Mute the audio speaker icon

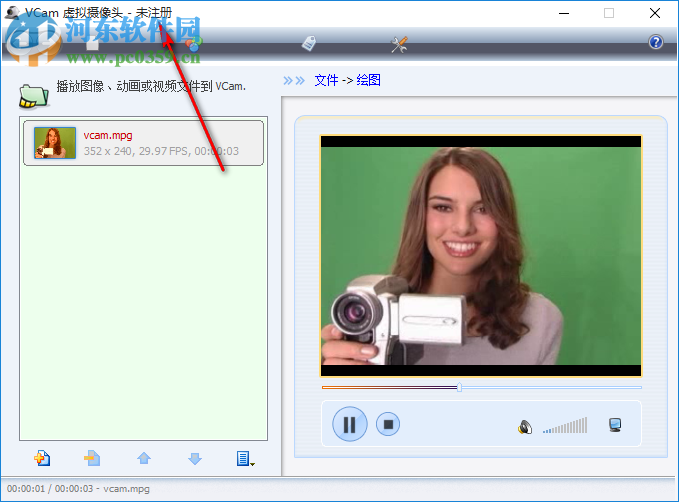click(x=525, y=427)
